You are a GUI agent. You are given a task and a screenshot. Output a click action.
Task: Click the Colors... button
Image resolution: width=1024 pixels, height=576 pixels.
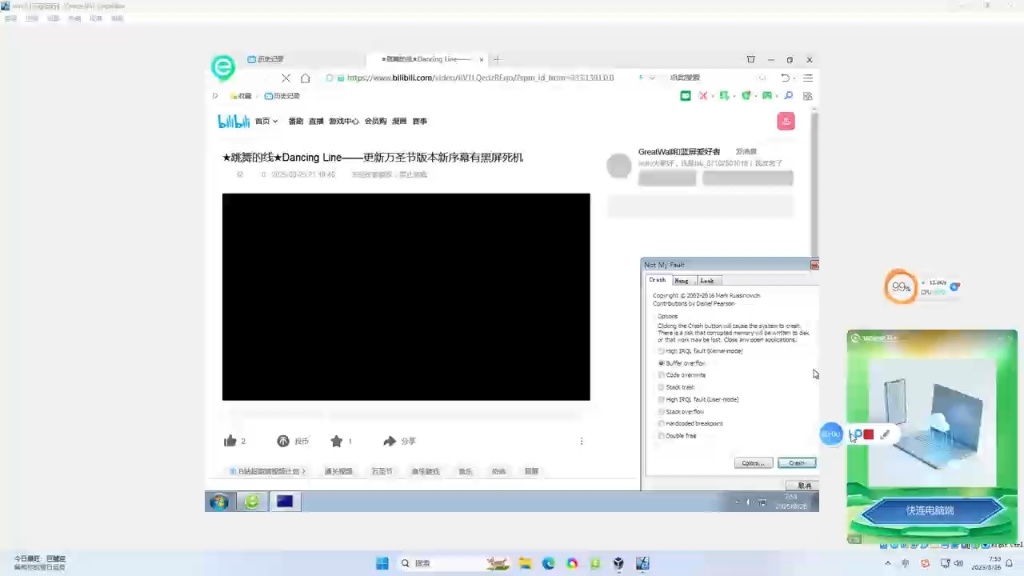click(x=753, y=463)
